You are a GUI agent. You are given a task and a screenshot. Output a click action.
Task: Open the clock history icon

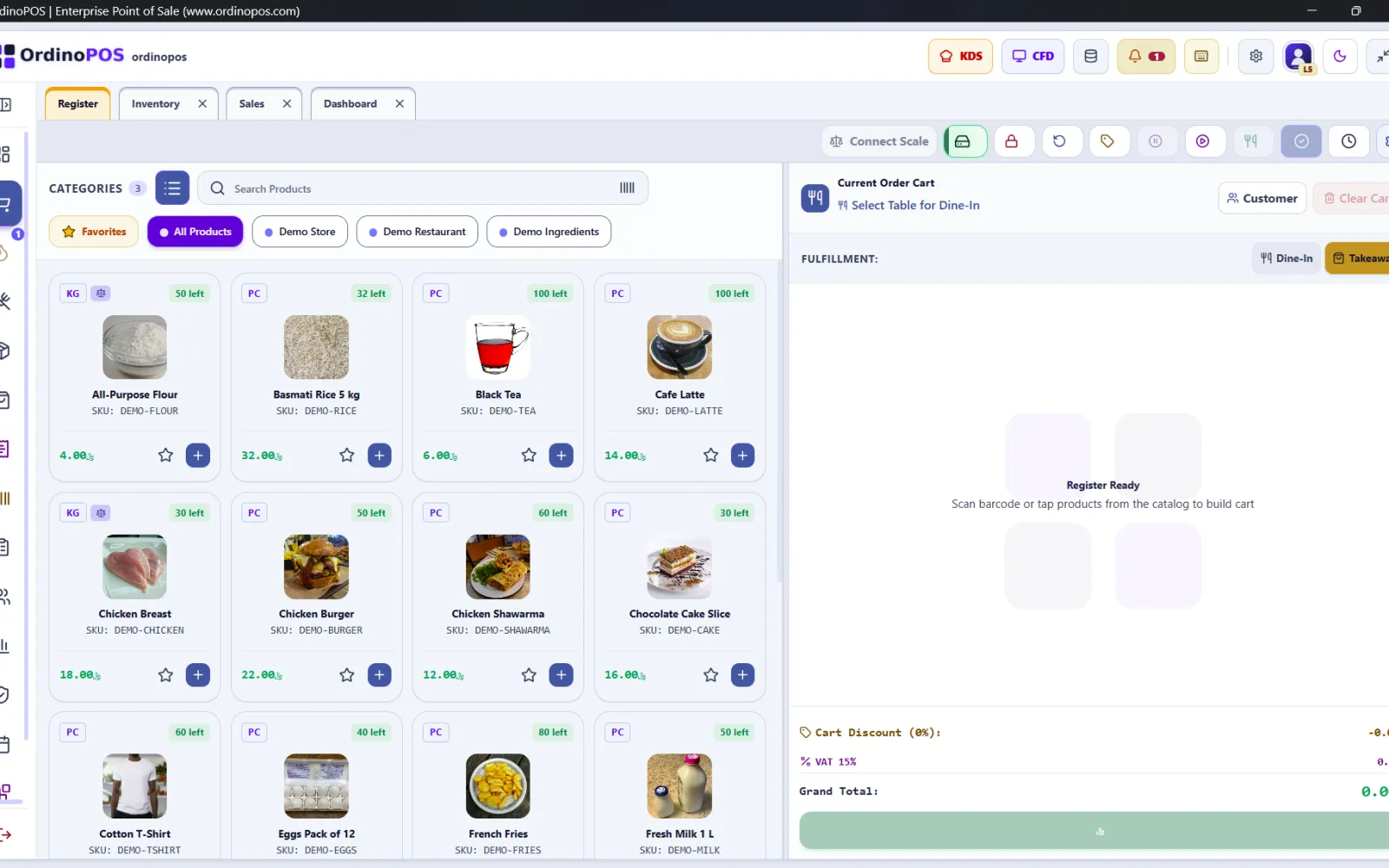pyautogui.click(x=1348, y=141)
